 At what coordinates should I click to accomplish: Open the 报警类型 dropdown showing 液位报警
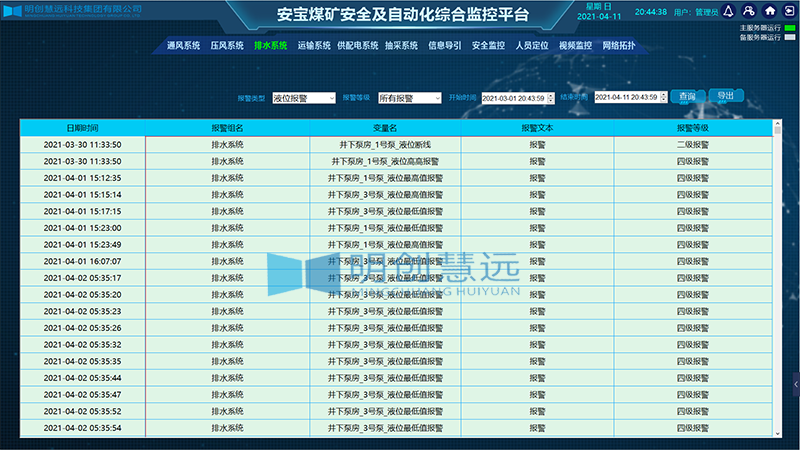(x=304, y=98)
